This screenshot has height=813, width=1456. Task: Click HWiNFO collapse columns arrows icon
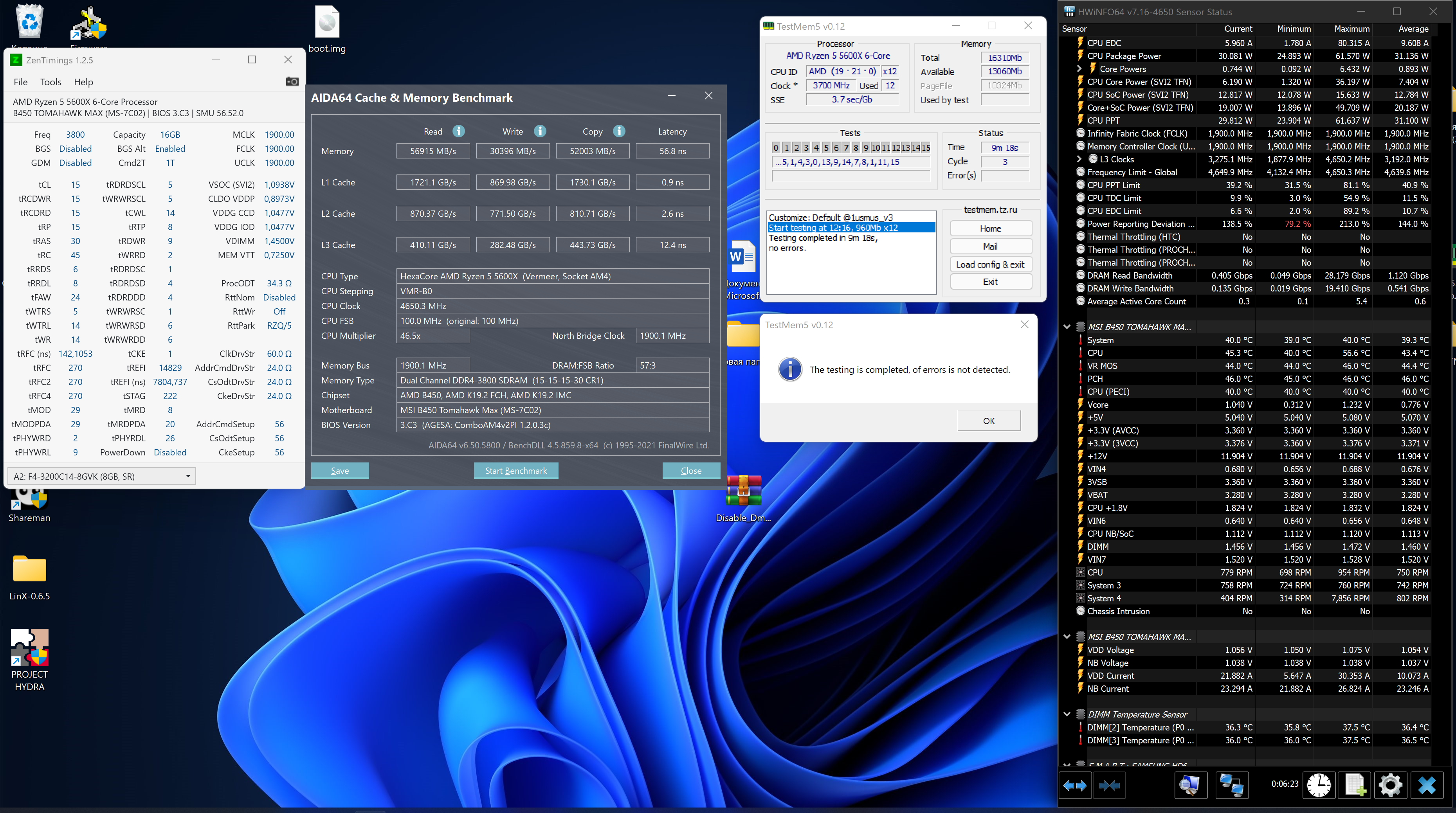click(1109, 785)
